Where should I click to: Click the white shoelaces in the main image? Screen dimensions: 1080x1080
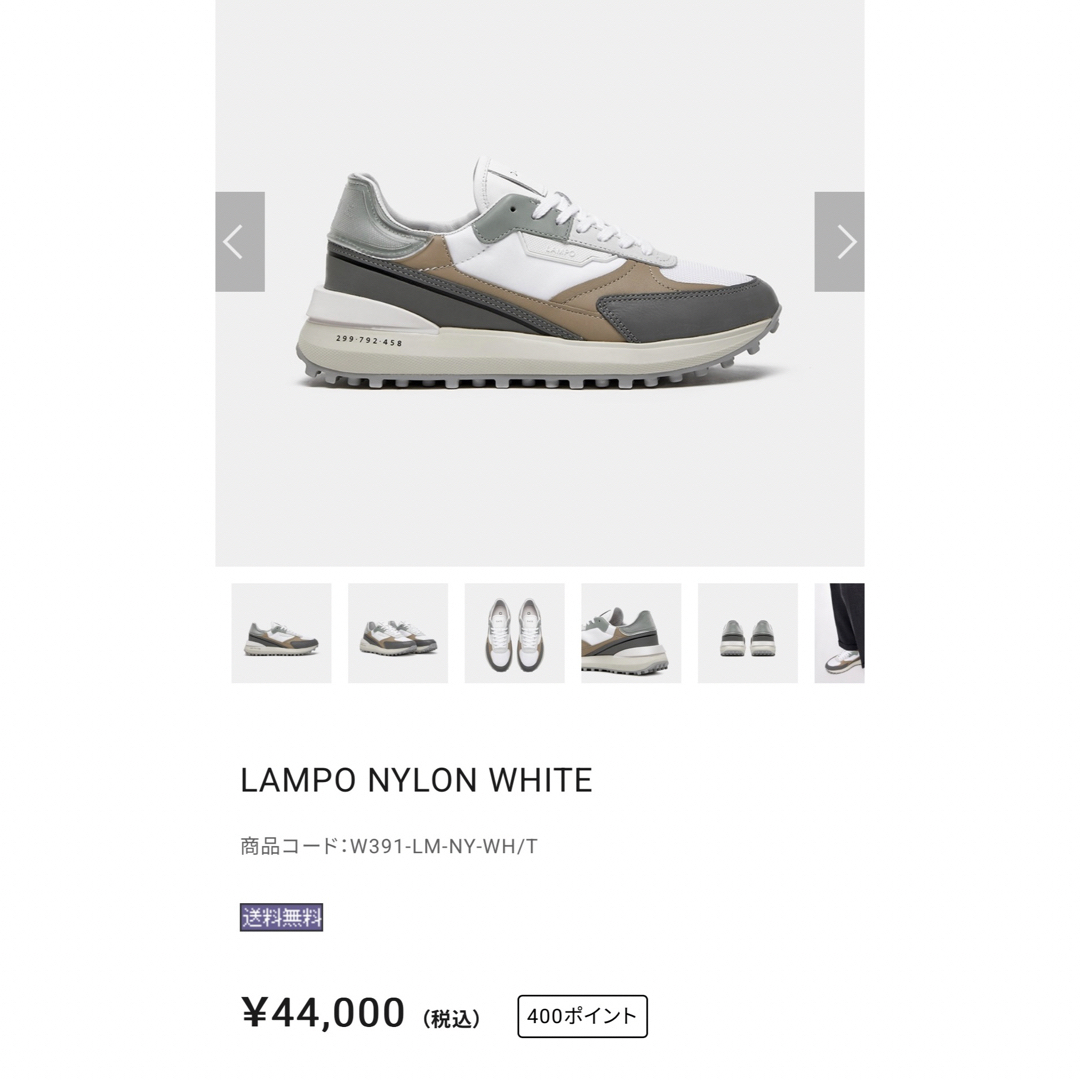[596, 218]
